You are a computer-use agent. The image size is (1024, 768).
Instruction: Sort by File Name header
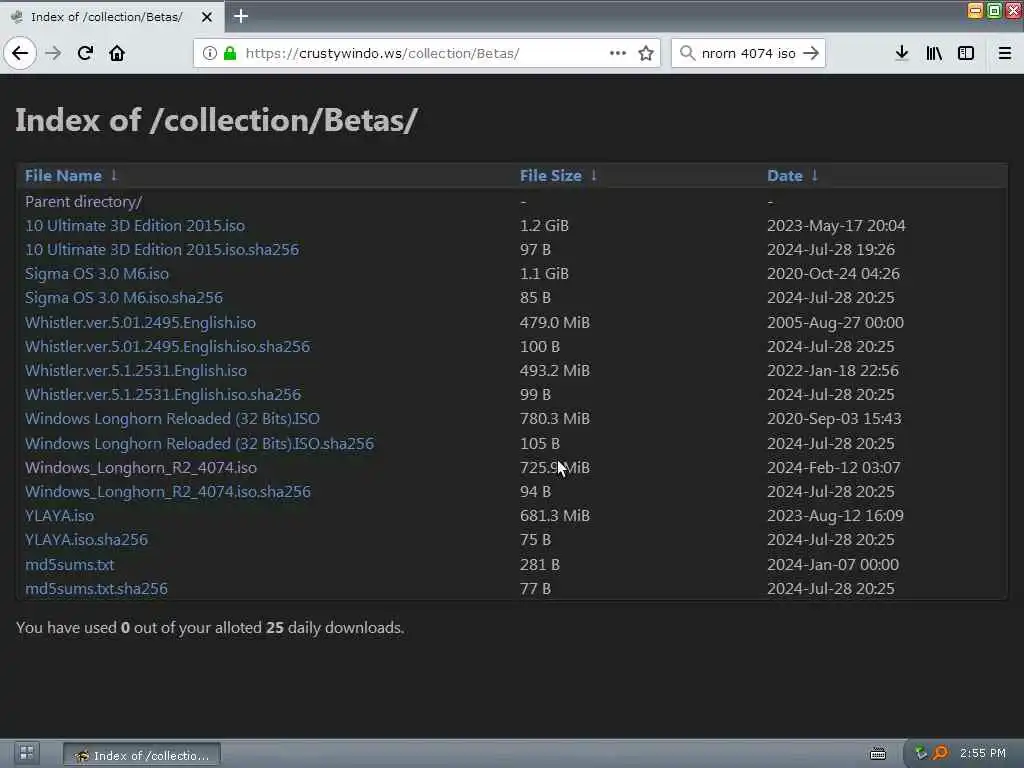[x=63, y=176]
